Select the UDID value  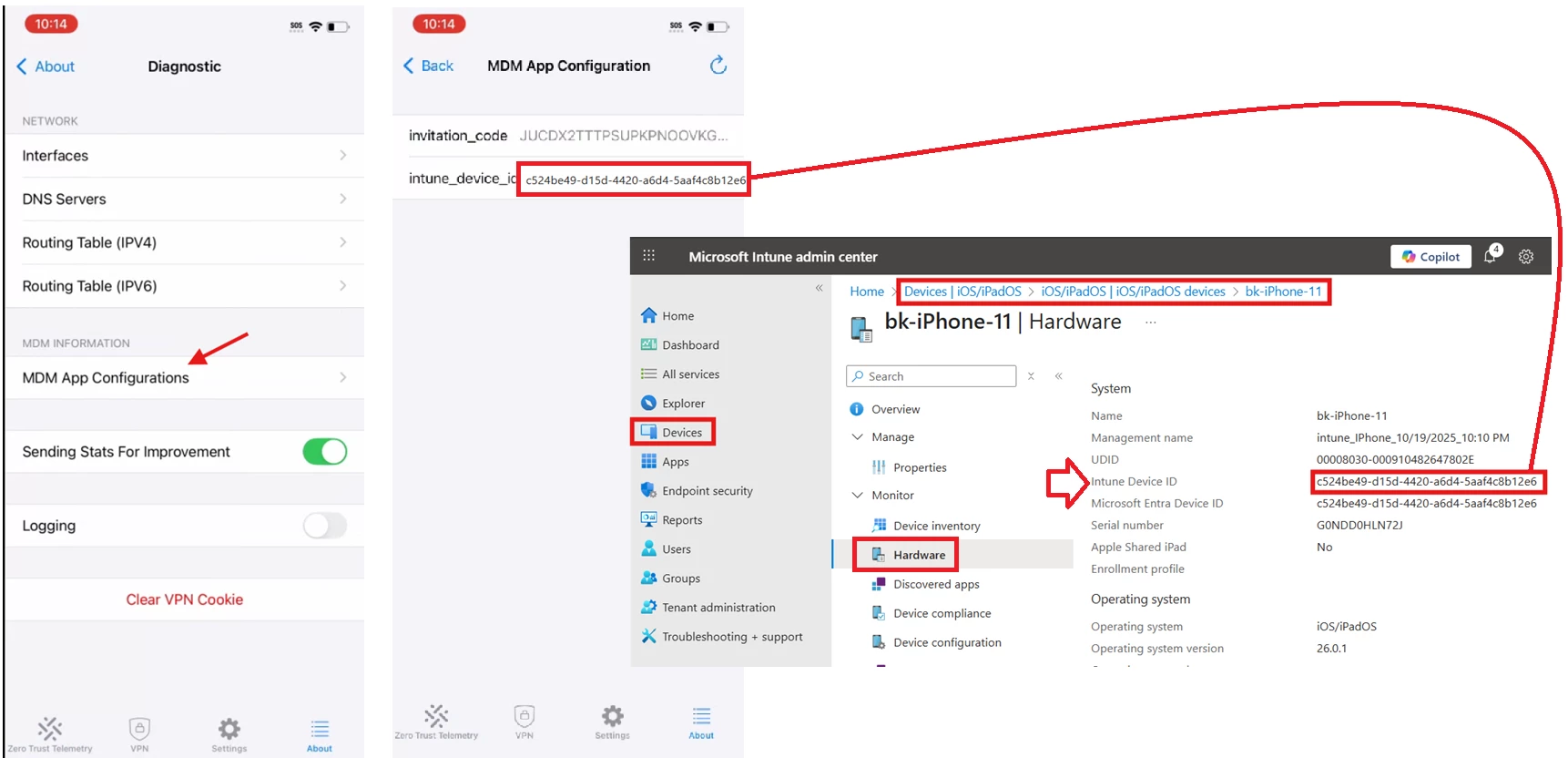(1395, 459)
